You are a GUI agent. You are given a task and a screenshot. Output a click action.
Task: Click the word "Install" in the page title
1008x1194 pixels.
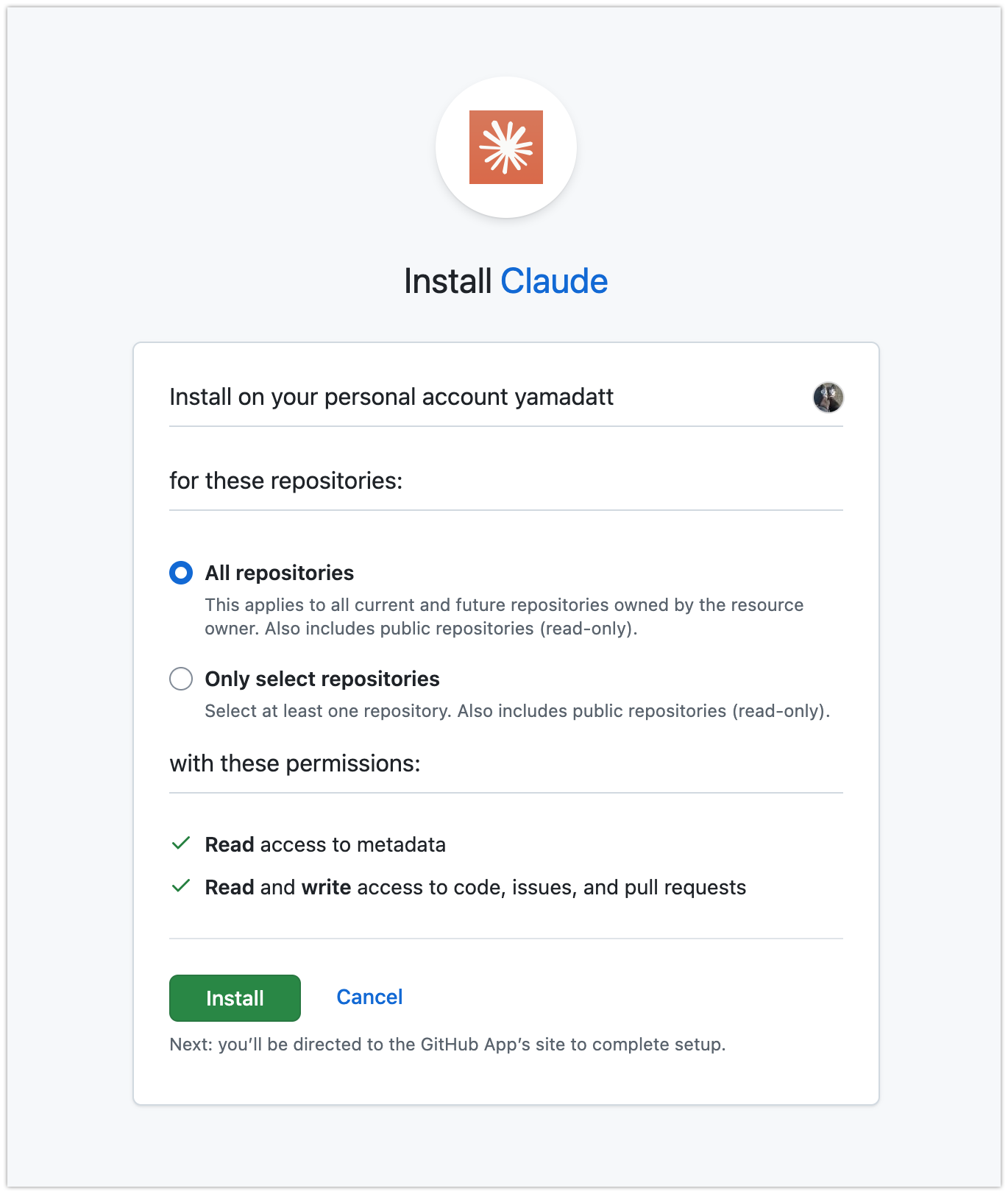click(x=447, y=281)
